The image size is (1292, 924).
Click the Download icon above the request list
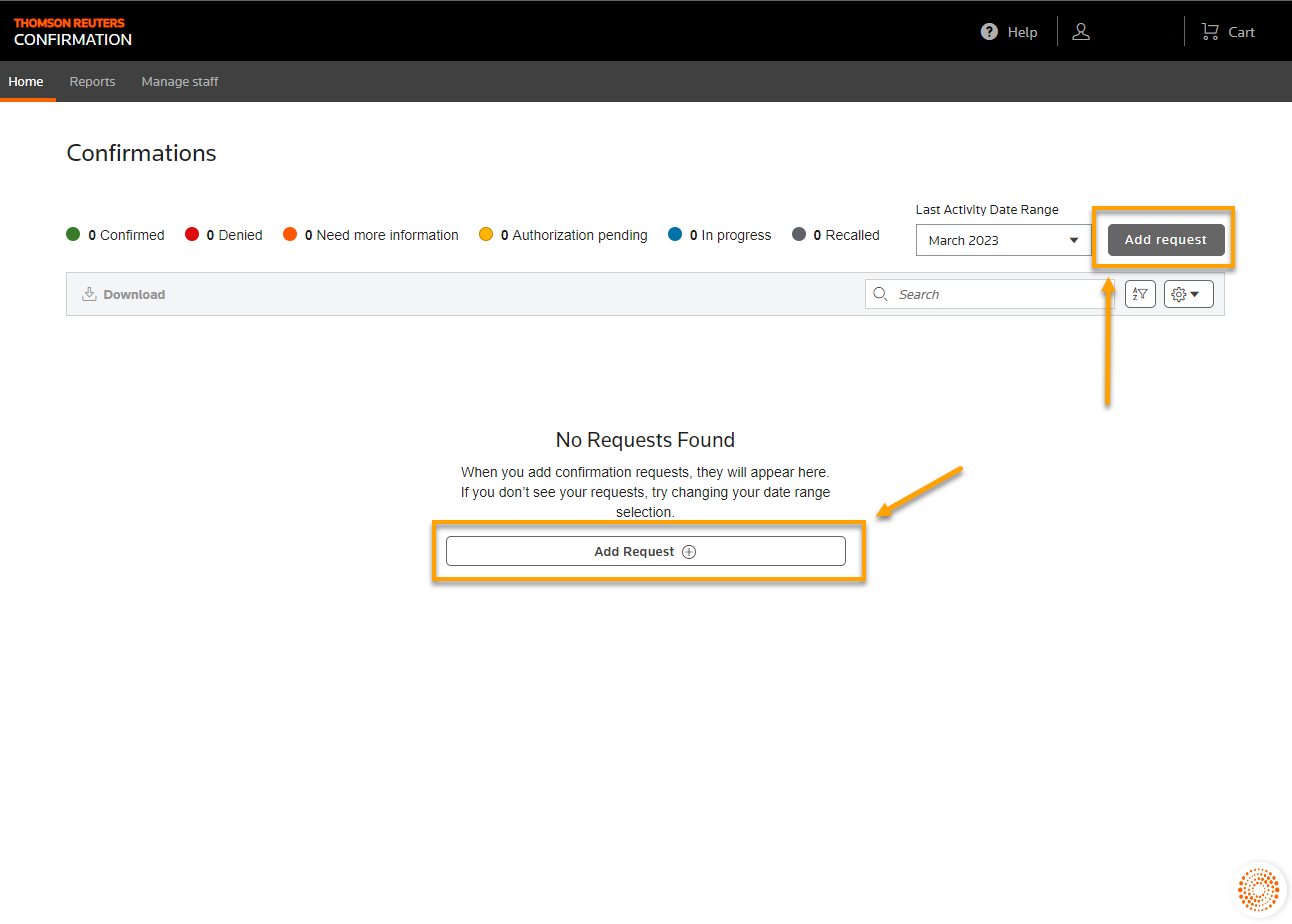click(x=89, y=293)
